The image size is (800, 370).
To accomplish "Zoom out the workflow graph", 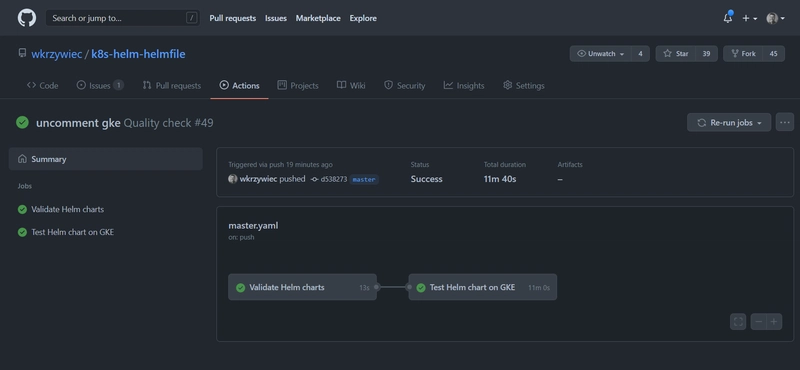I will [x=759, y=322].
